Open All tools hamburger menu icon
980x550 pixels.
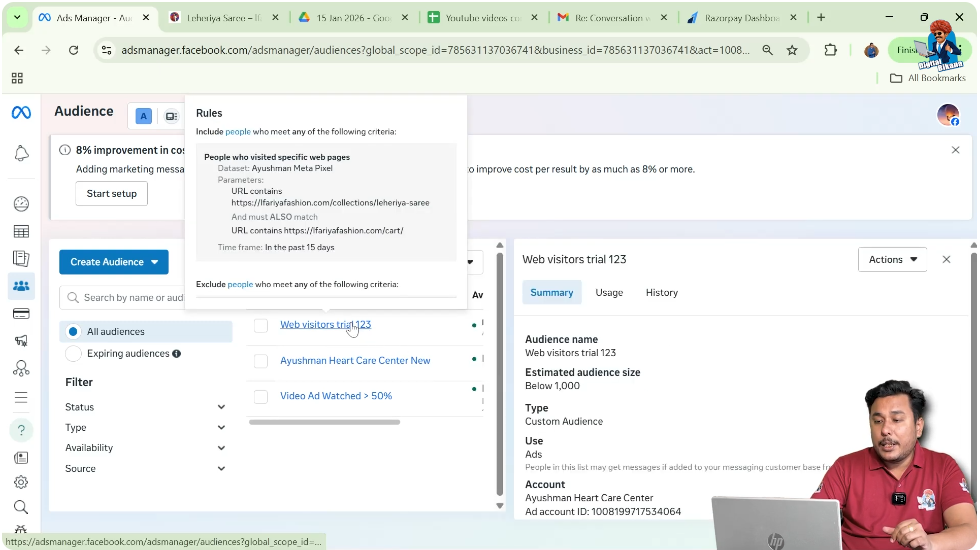21,398
